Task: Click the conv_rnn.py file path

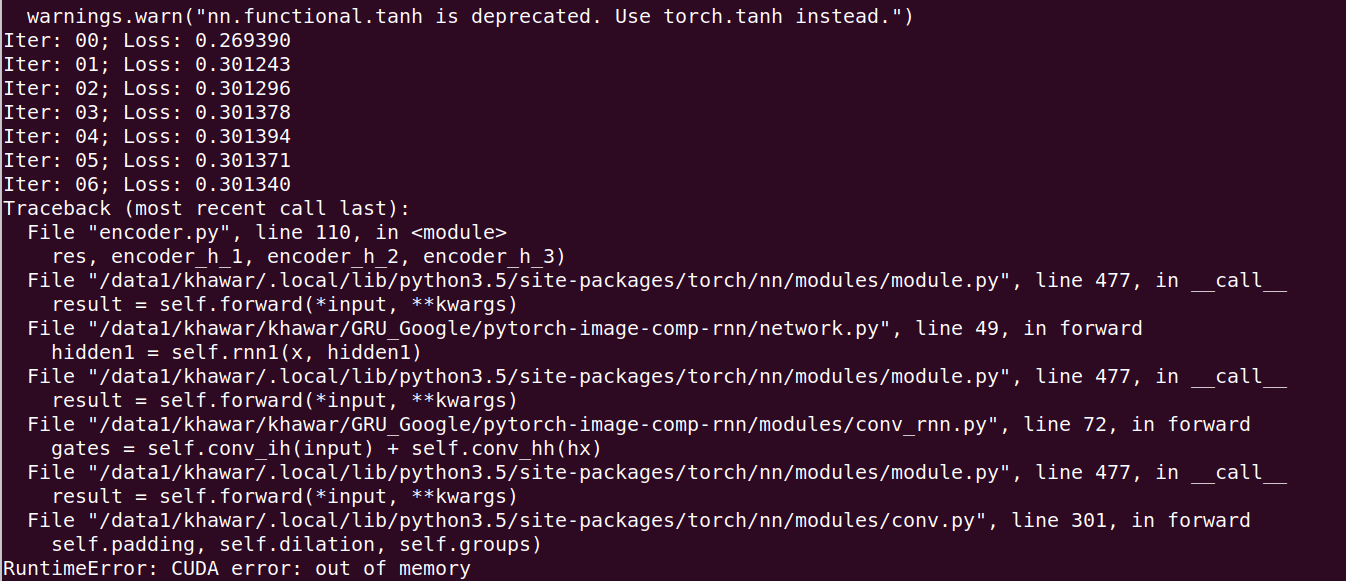Action: tap(552, 425)
